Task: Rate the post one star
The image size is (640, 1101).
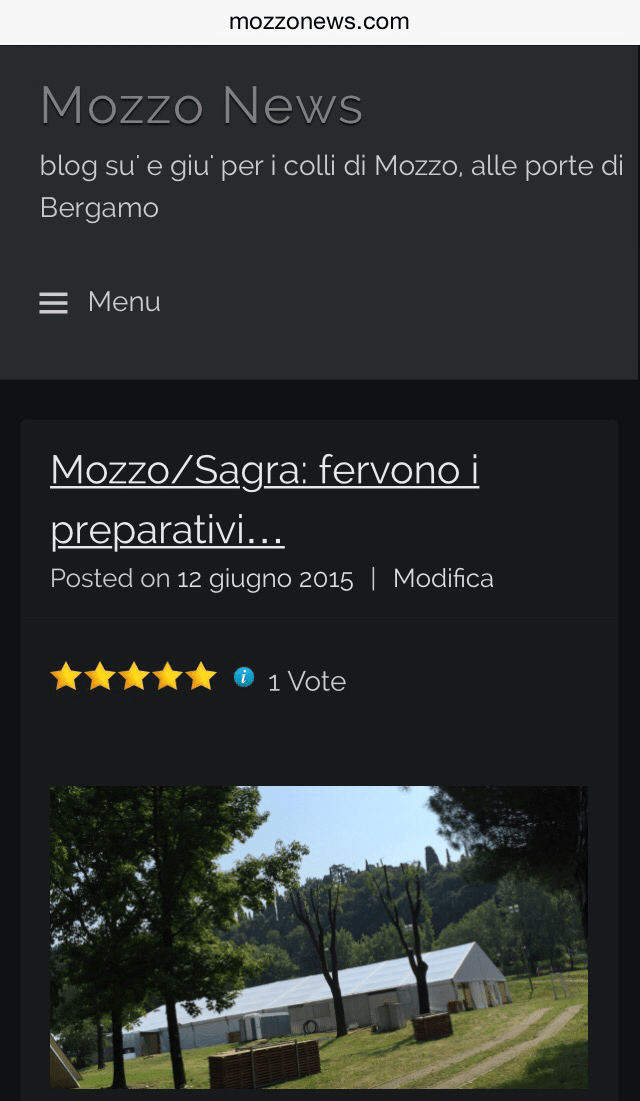Action: (x=65, y=677)
